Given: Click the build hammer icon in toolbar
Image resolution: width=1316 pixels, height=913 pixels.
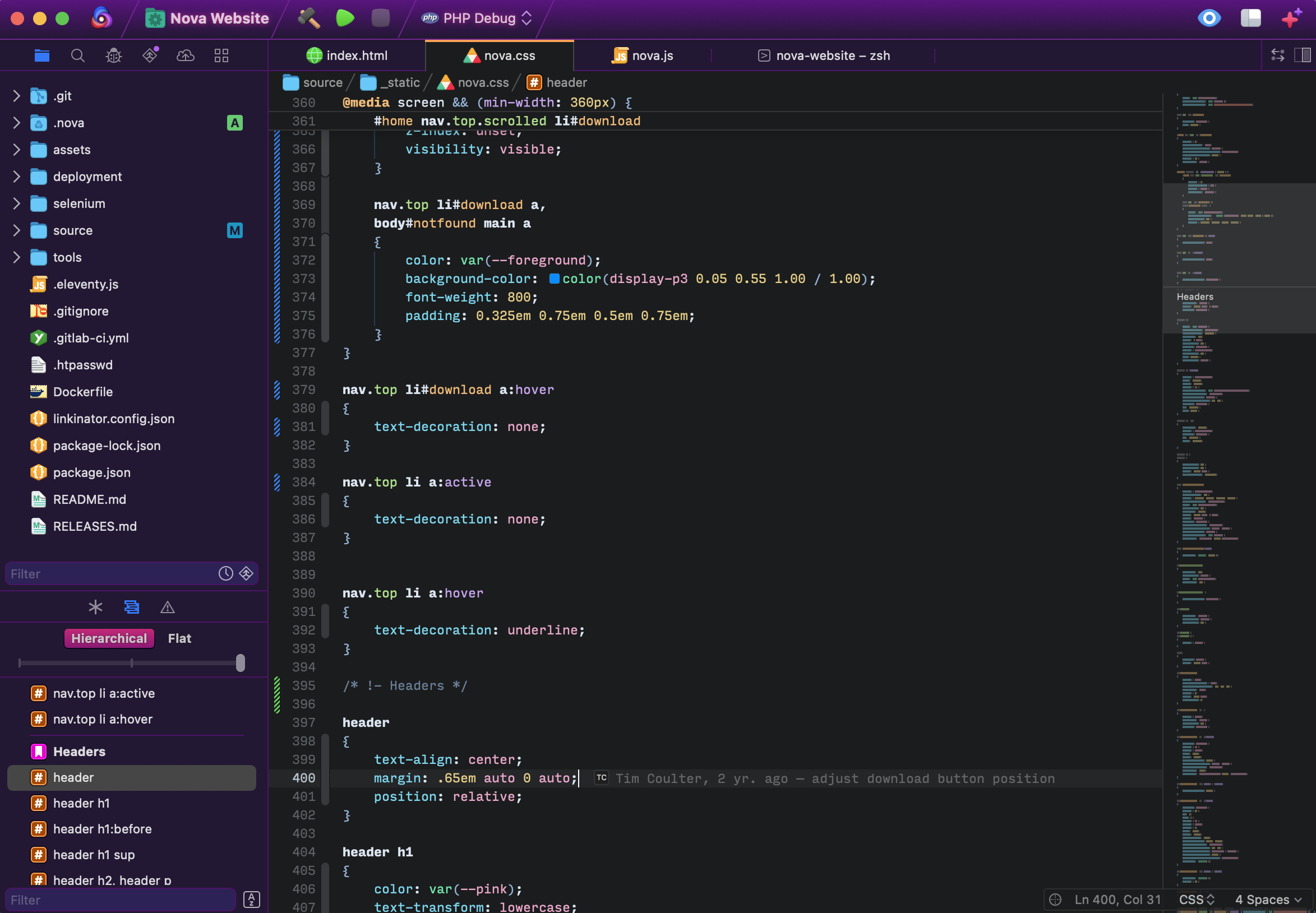Looking at the screenshot, I should pyautogui.click(x=308, y=18).
